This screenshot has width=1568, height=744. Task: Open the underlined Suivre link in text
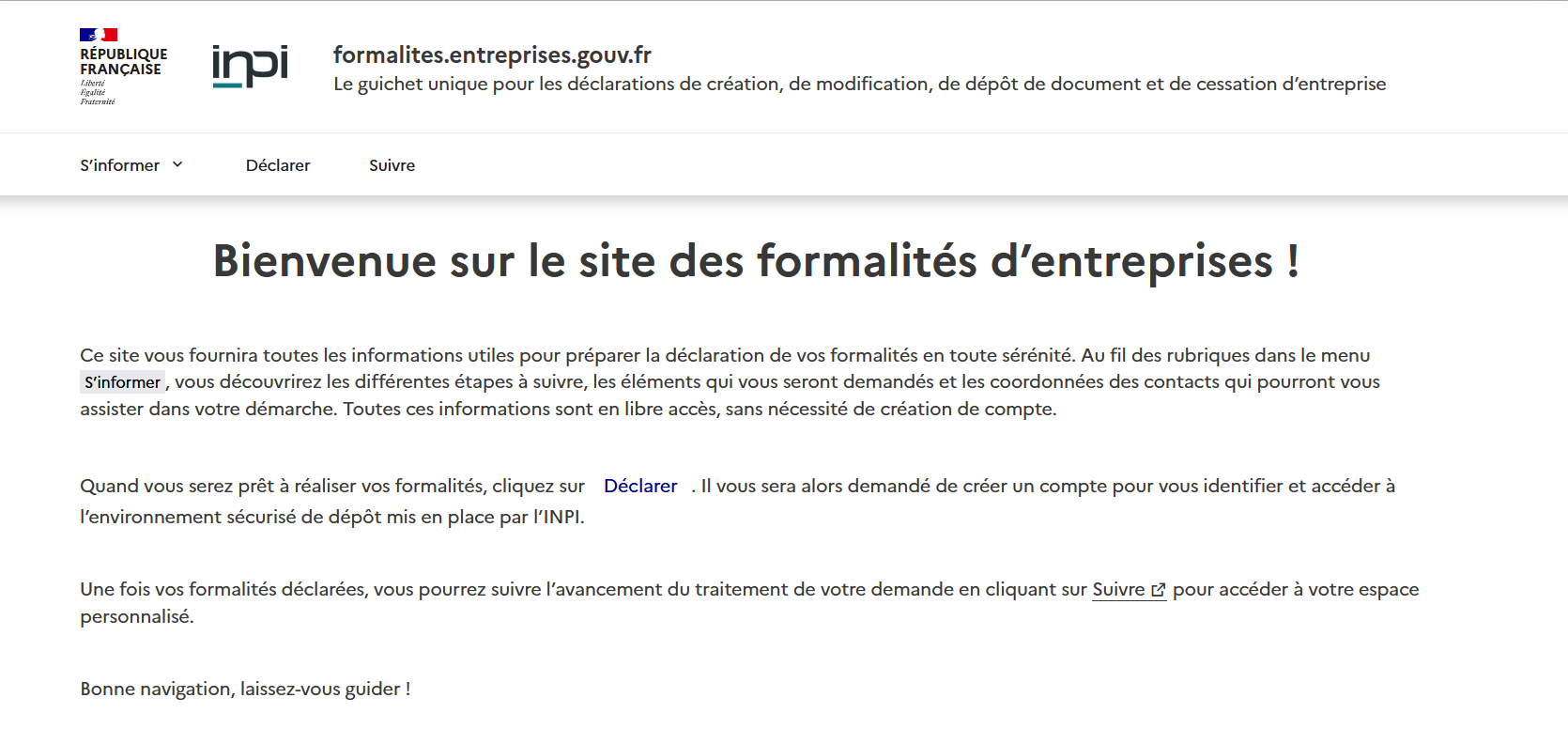click(x=1117, y=590)
